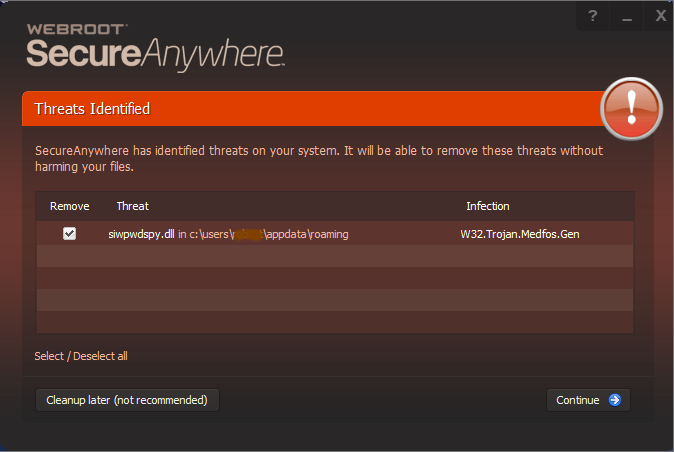Select the last empty row of threat list
The image size is (674, 452).
click(334, 322)
